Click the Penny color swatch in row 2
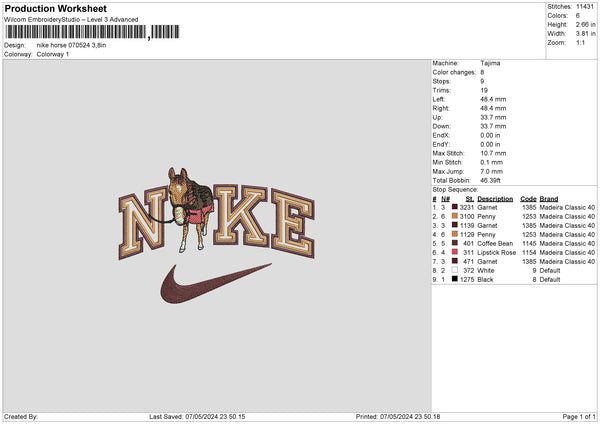The height and width of the screenshot is (424, 600). tap(455, 216)
